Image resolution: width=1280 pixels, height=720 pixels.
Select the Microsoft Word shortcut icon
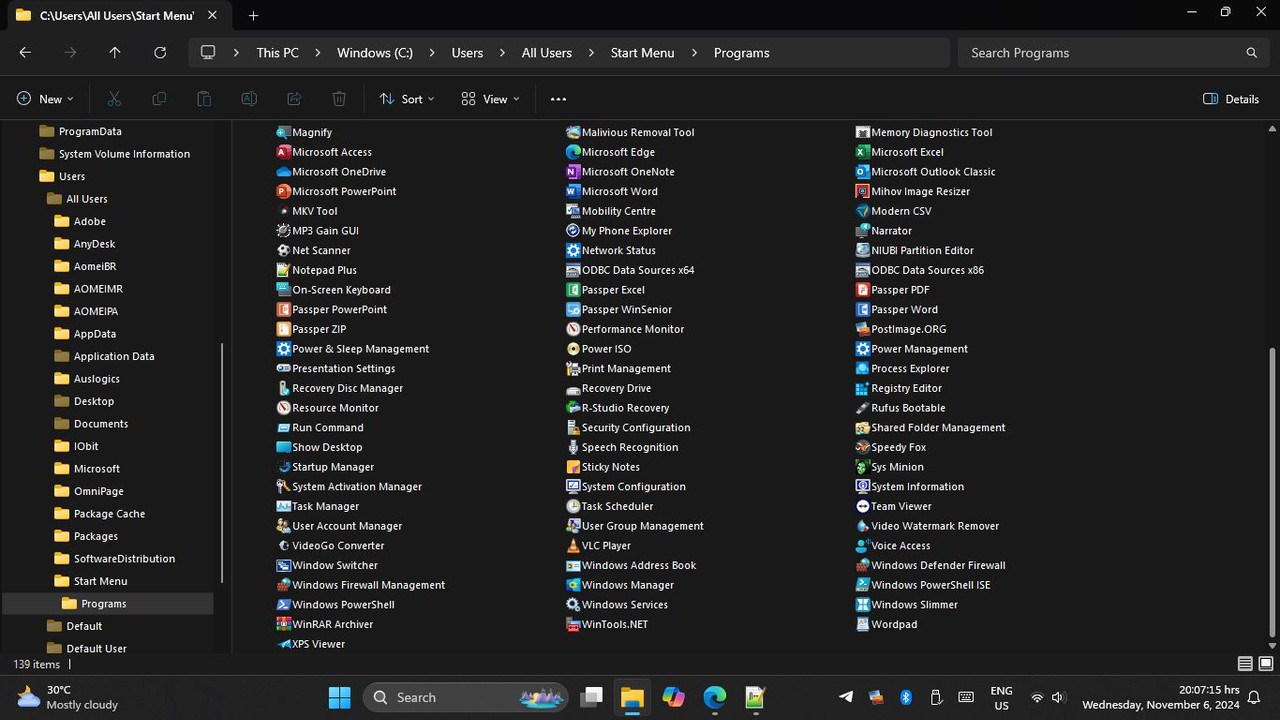click(573, 191)
